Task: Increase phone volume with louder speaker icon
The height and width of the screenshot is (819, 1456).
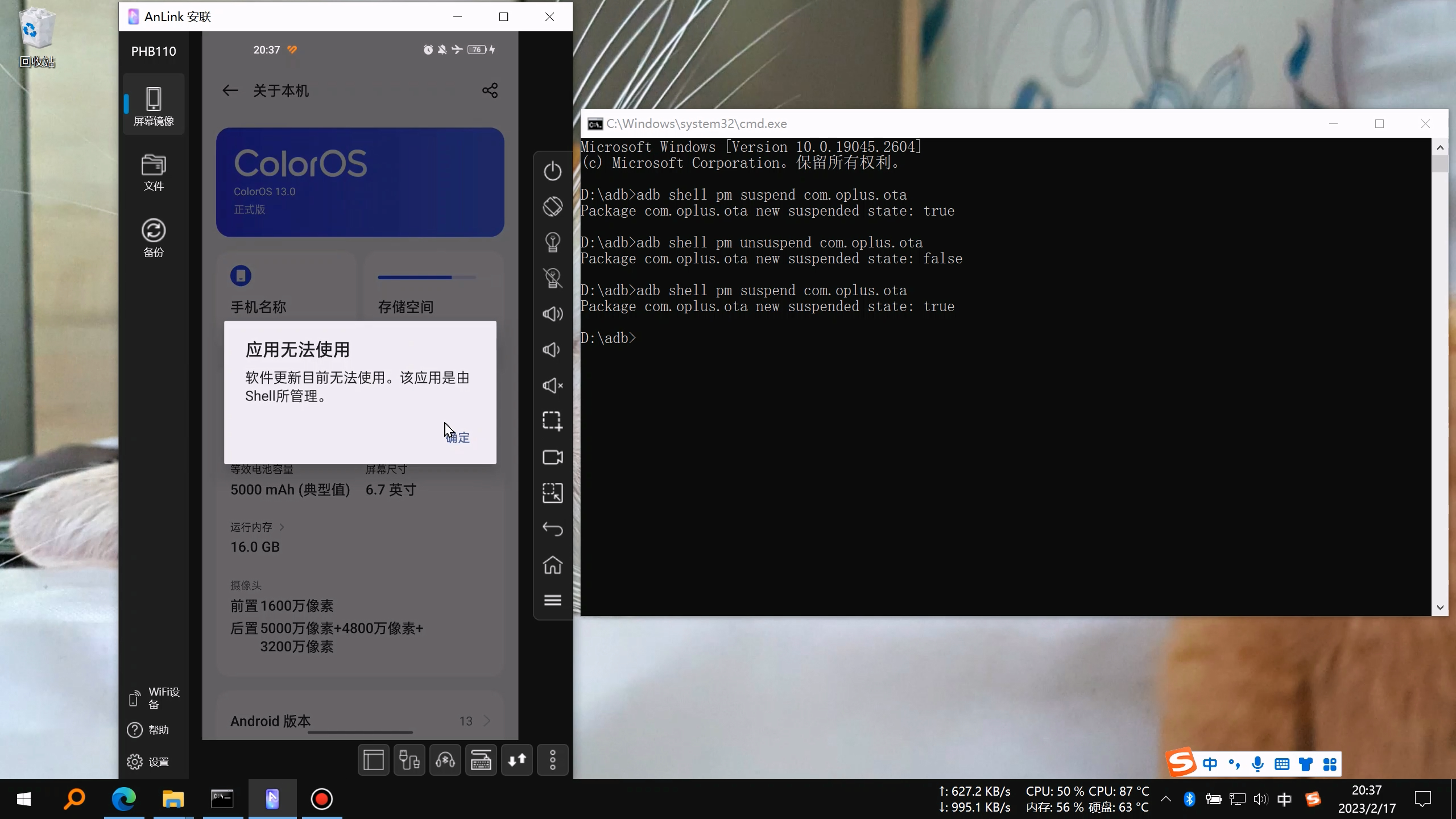Action: coord(552,314)
